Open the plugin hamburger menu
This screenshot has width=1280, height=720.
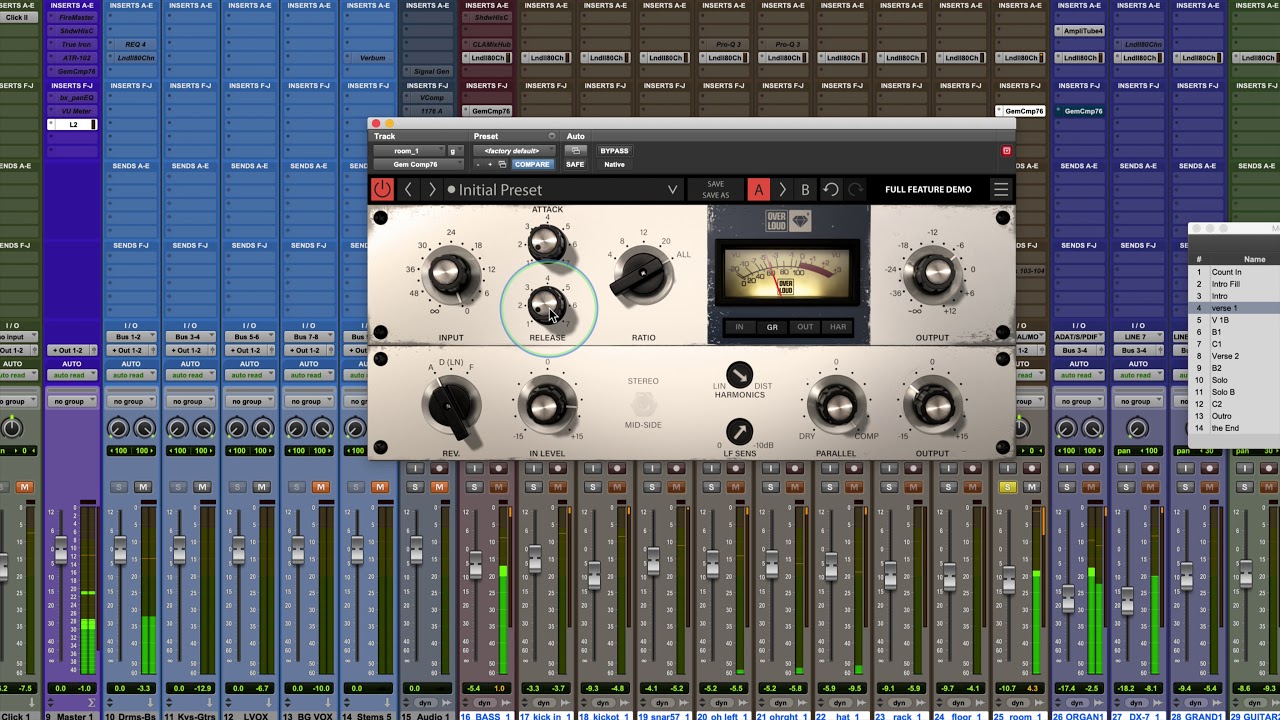(1000, 189)
